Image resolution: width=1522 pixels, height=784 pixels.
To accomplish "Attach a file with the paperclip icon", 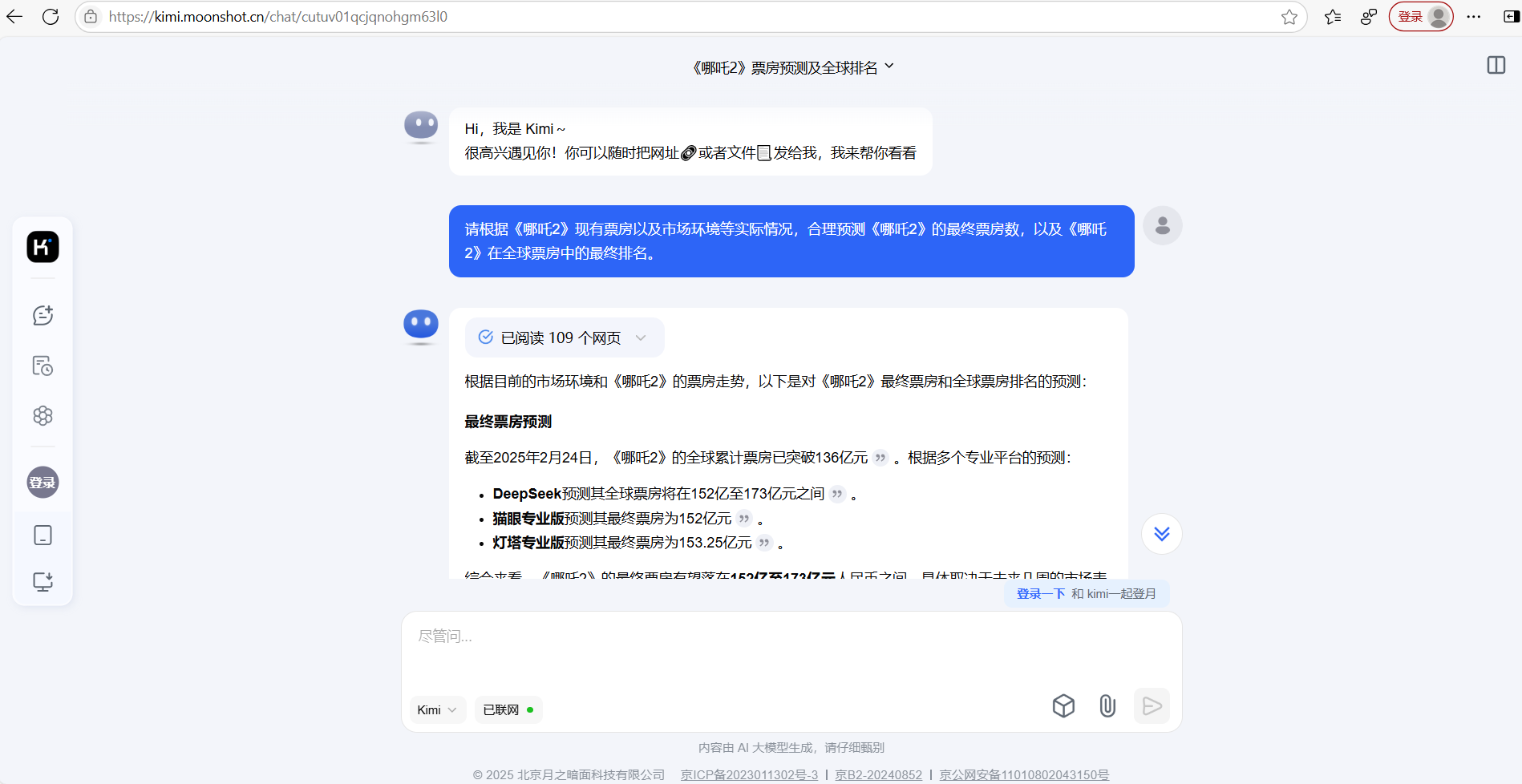I will point(1107,706).
